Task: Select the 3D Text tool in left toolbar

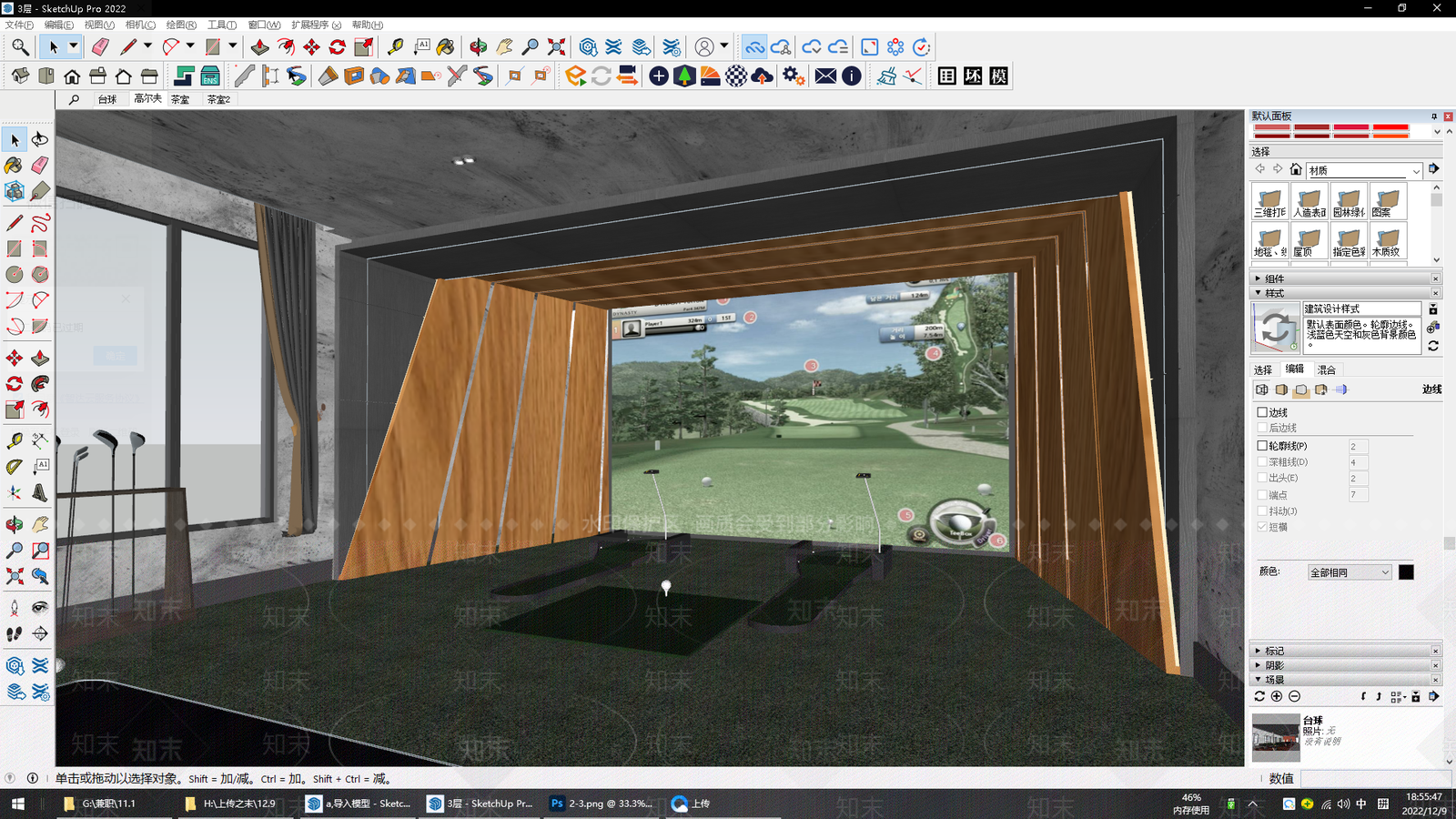Action: click(40, 492)
